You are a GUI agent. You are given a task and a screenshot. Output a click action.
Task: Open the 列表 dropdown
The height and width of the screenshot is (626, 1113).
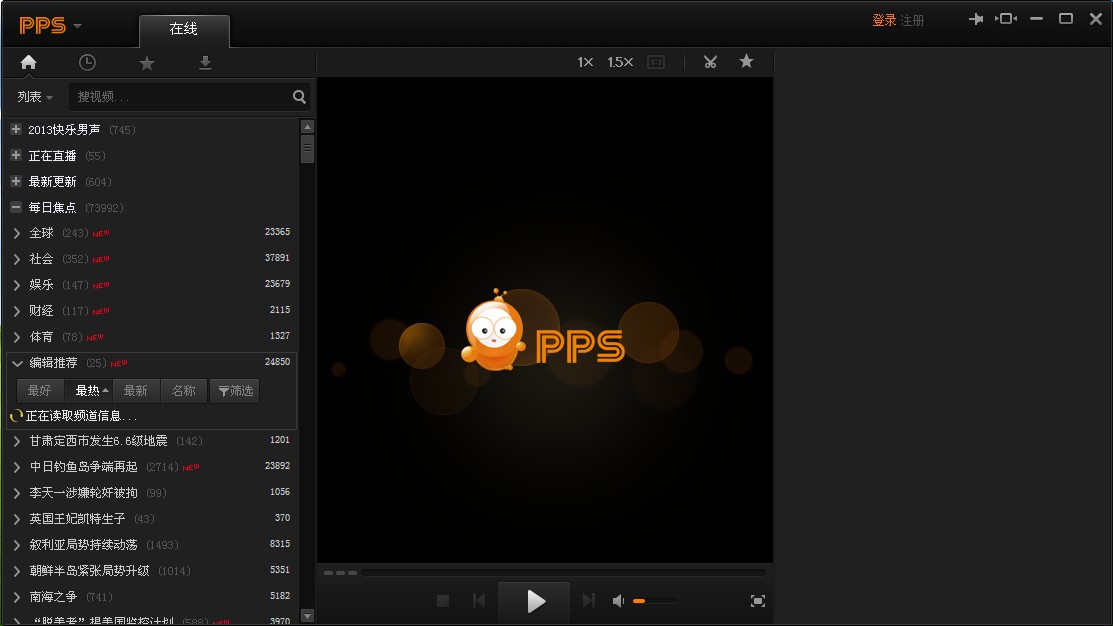(x=35, y=97)
